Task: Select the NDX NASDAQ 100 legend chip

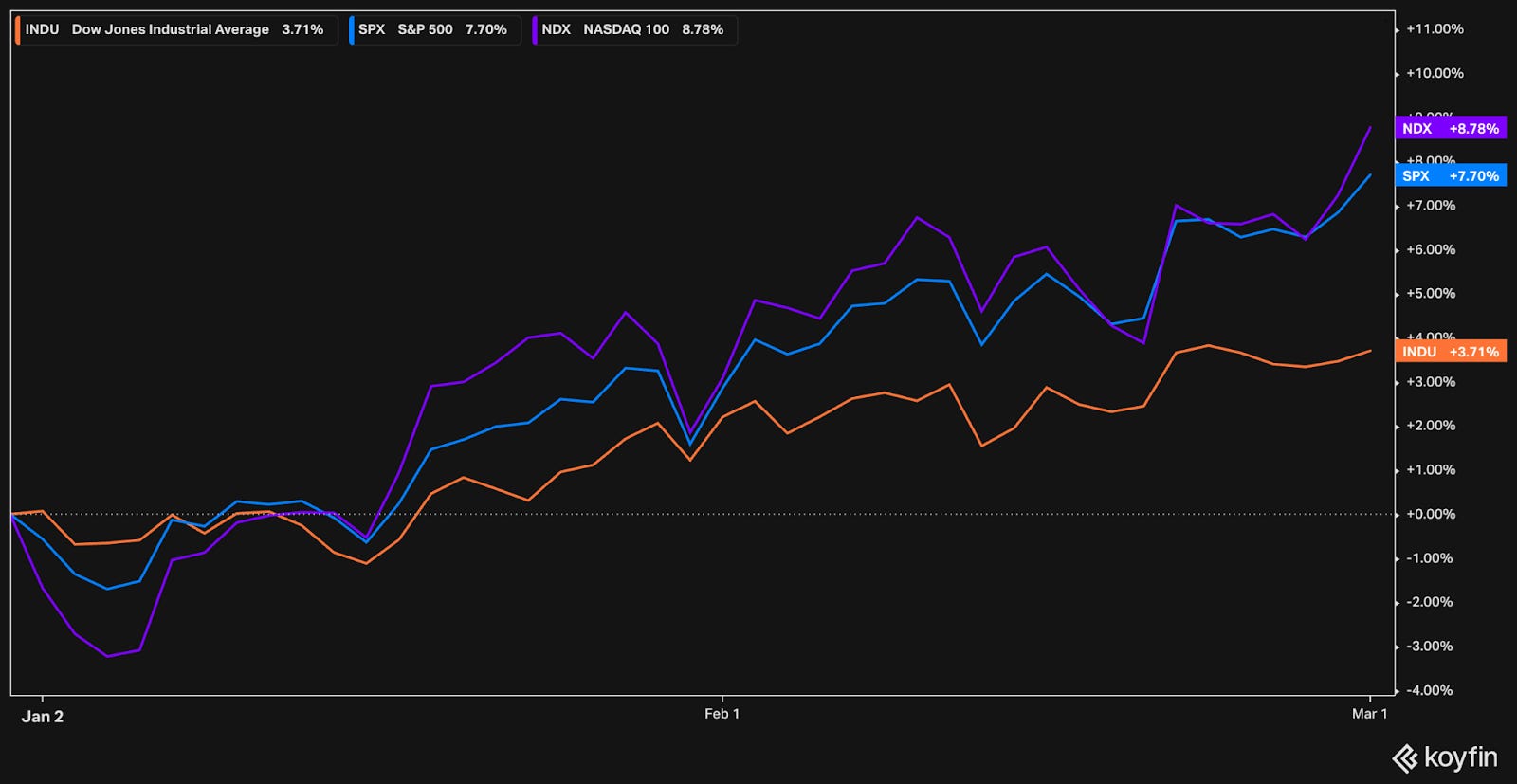Action: click(x=634, y=29)
